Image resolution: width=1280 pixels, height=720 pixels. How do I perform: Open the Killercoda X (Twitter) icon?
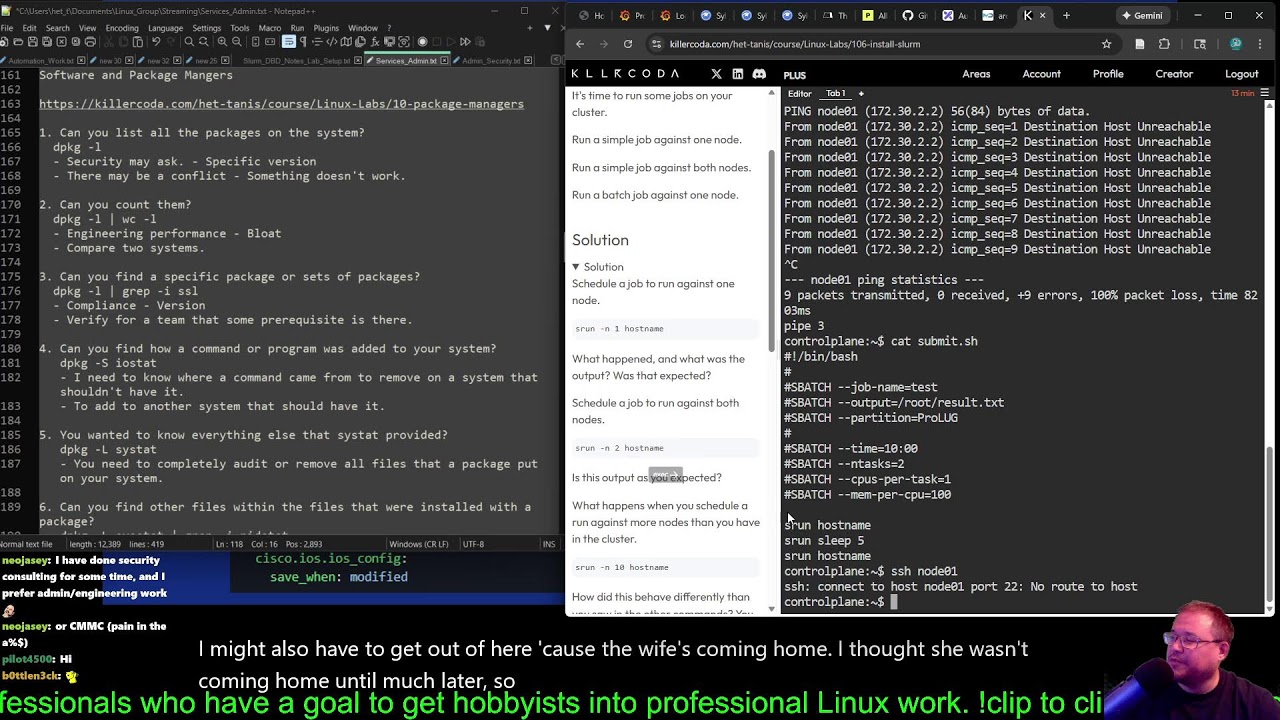pos(716,74)
